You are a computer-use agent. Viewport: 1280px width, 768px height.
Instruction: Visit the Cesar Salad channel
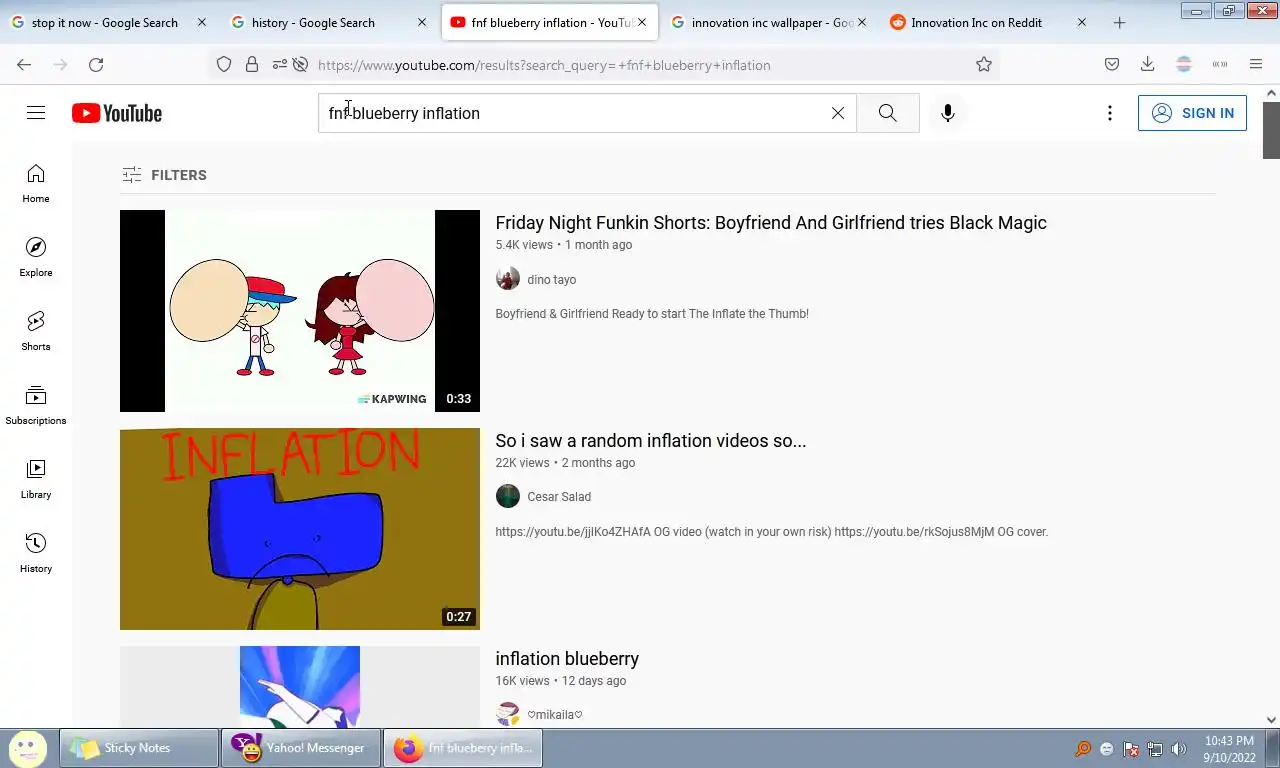pyautogui.click(x=559, y=497)
